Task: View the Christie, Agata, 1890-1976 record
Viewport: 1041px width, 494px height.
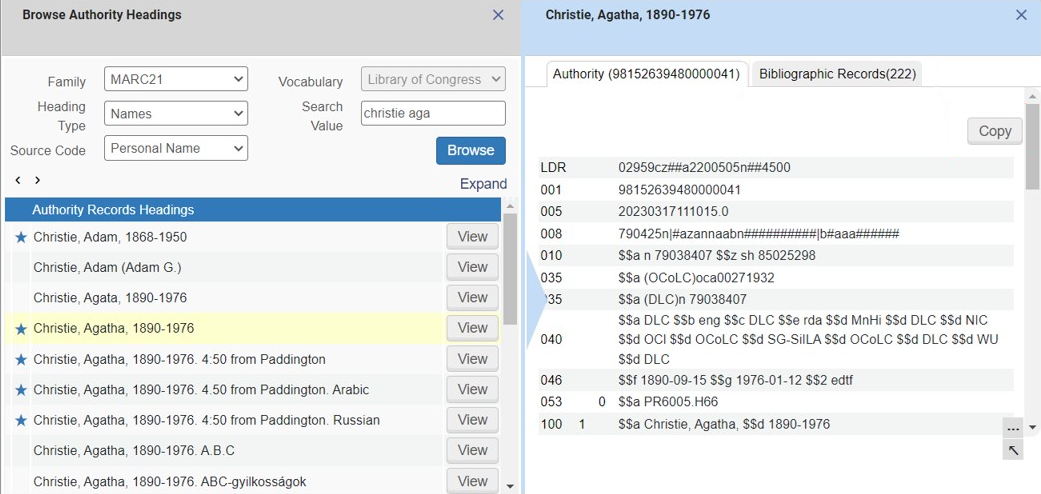Action: pyautogui.click(x=472, y=297)
